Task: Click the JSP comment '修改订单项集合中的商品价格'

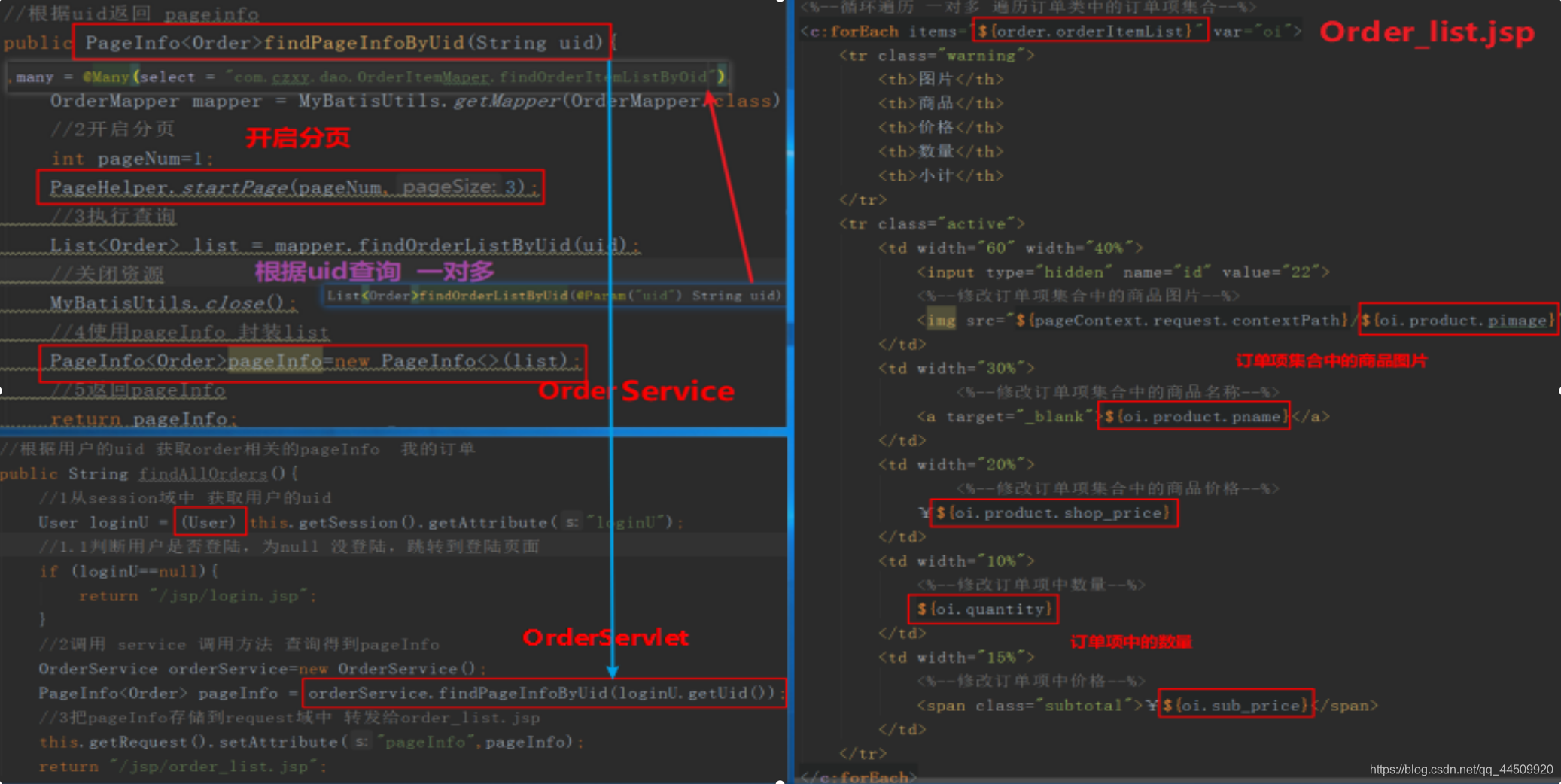Action: point(1118,488)
